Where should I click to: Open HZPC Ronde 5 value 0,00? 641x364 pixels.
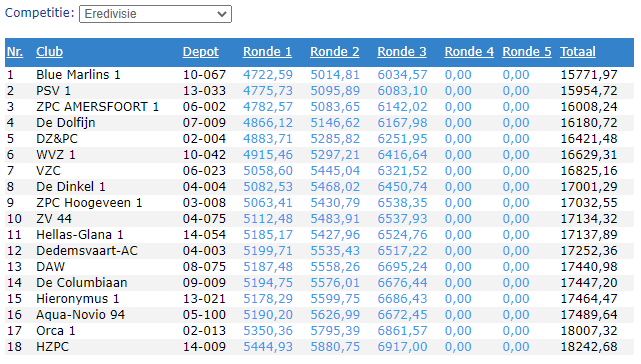click(515, 347)
